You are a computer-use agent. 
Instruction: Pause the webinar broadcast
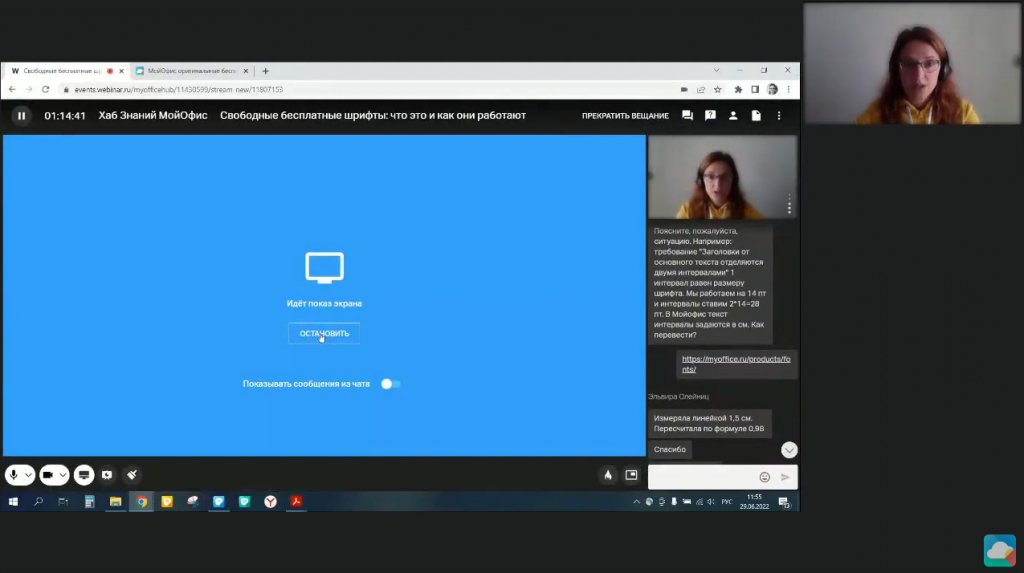coord(22,116)
